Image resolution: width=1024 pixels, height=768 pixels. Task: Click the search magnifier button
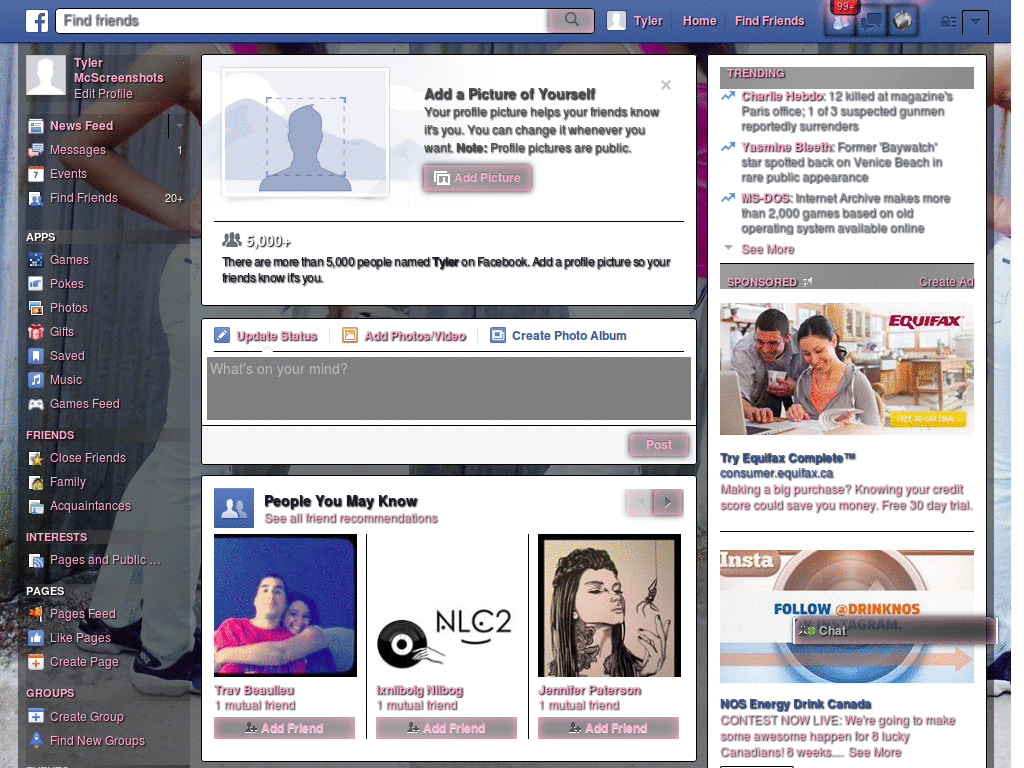(571, 20)
